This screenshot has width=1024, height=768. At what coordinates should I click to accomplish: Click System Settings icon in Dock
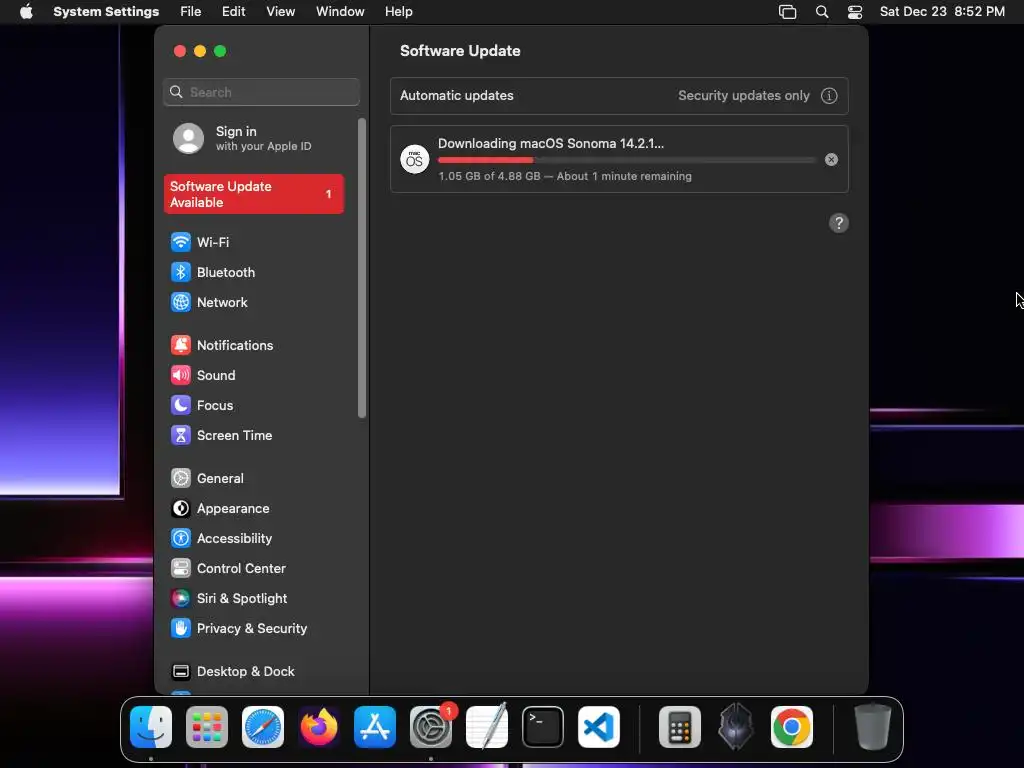pyautogui.click(x=431, y=727)
